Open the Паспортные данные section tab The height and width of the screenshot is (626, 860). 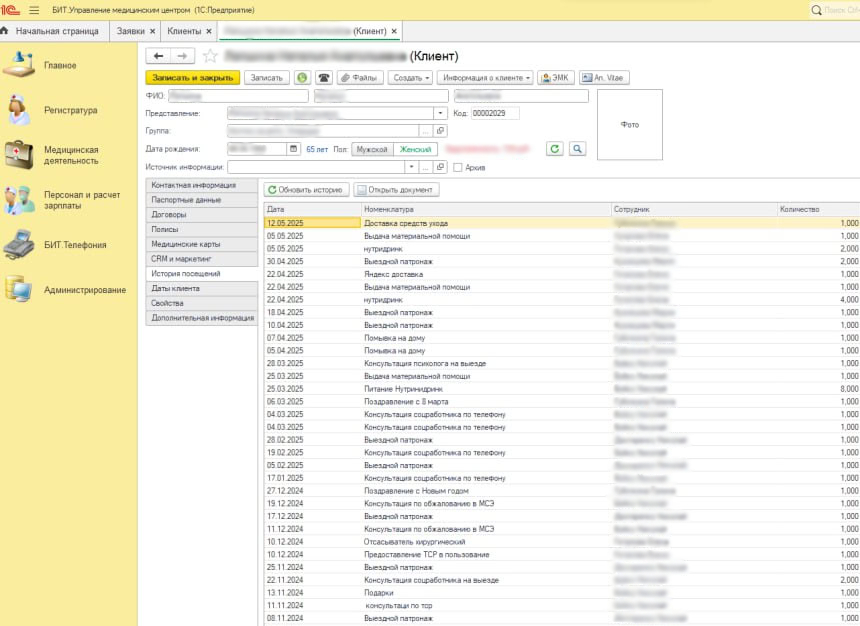tap(201, 200)
